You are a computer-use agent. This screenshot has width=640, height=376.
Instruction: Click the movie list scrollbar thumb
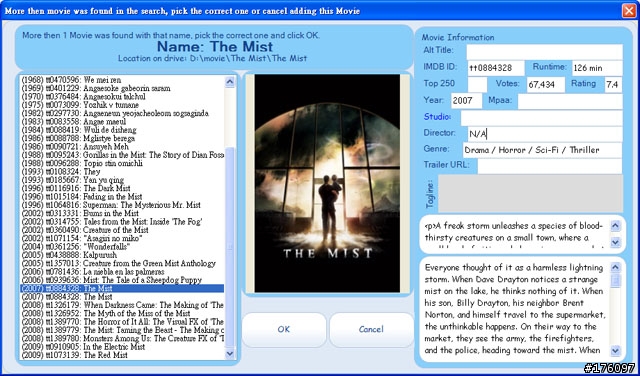tap(230, 246)
